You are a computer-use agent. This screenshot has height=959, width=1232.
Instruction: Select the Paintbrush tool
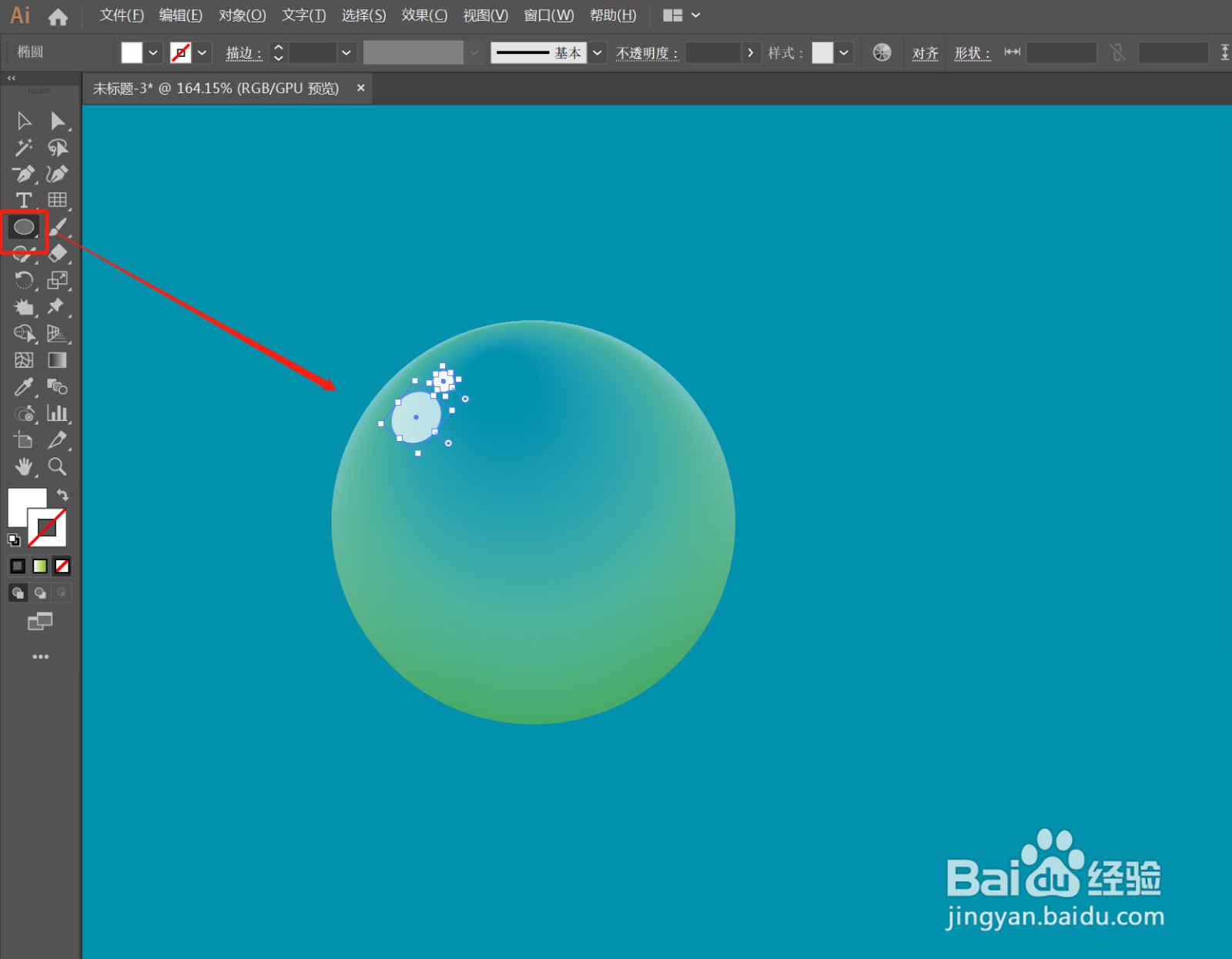[59, 227]
